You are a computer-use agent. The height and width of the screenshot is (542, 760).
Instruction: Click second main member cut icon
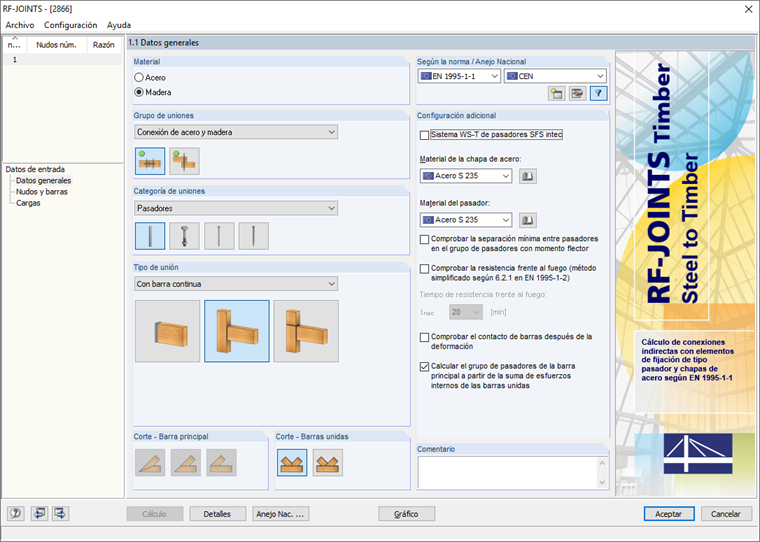186,462
